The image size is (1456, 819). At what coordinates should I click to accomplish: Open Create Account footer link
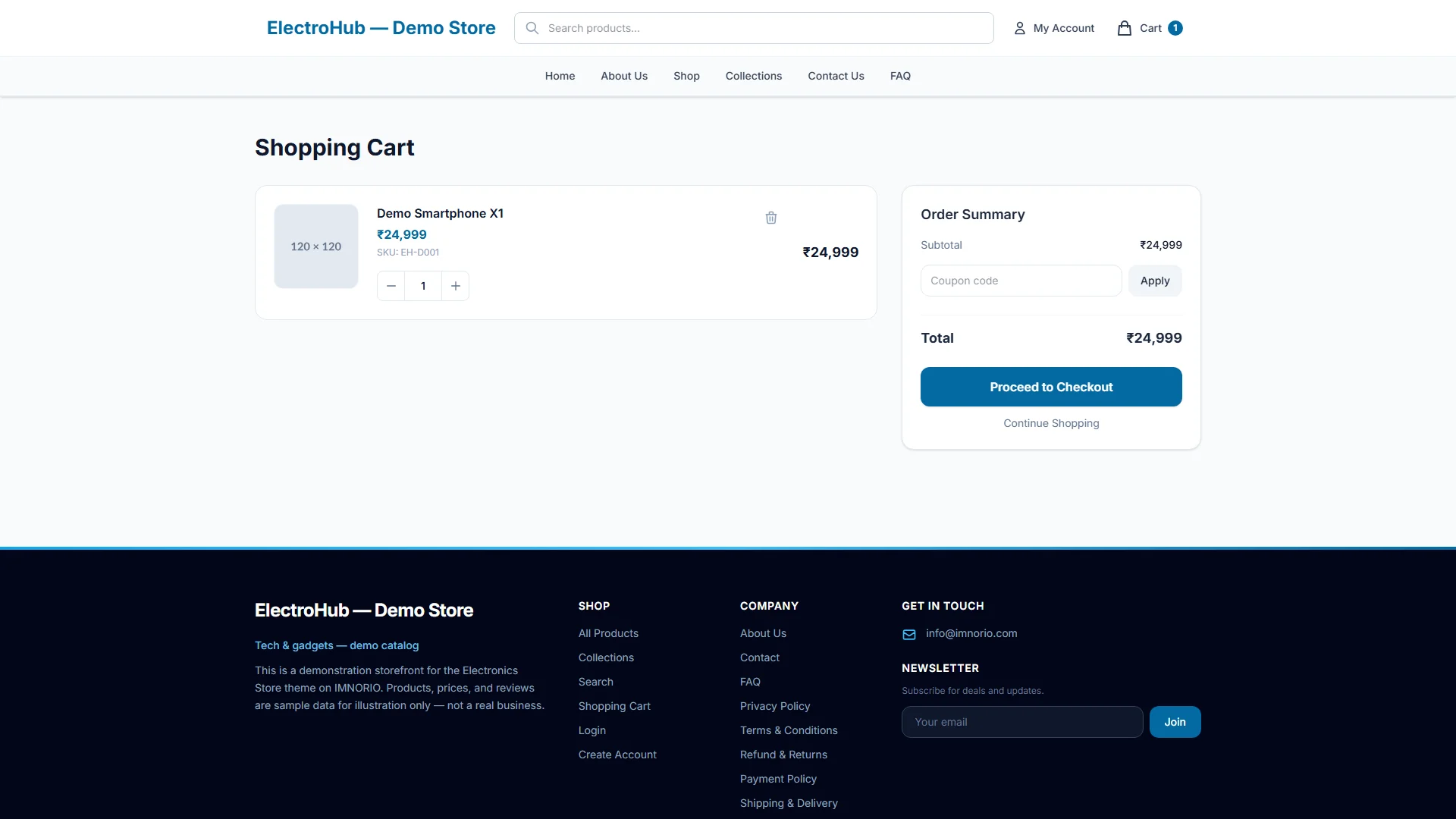pyautogui.click(x=617, y=755)
